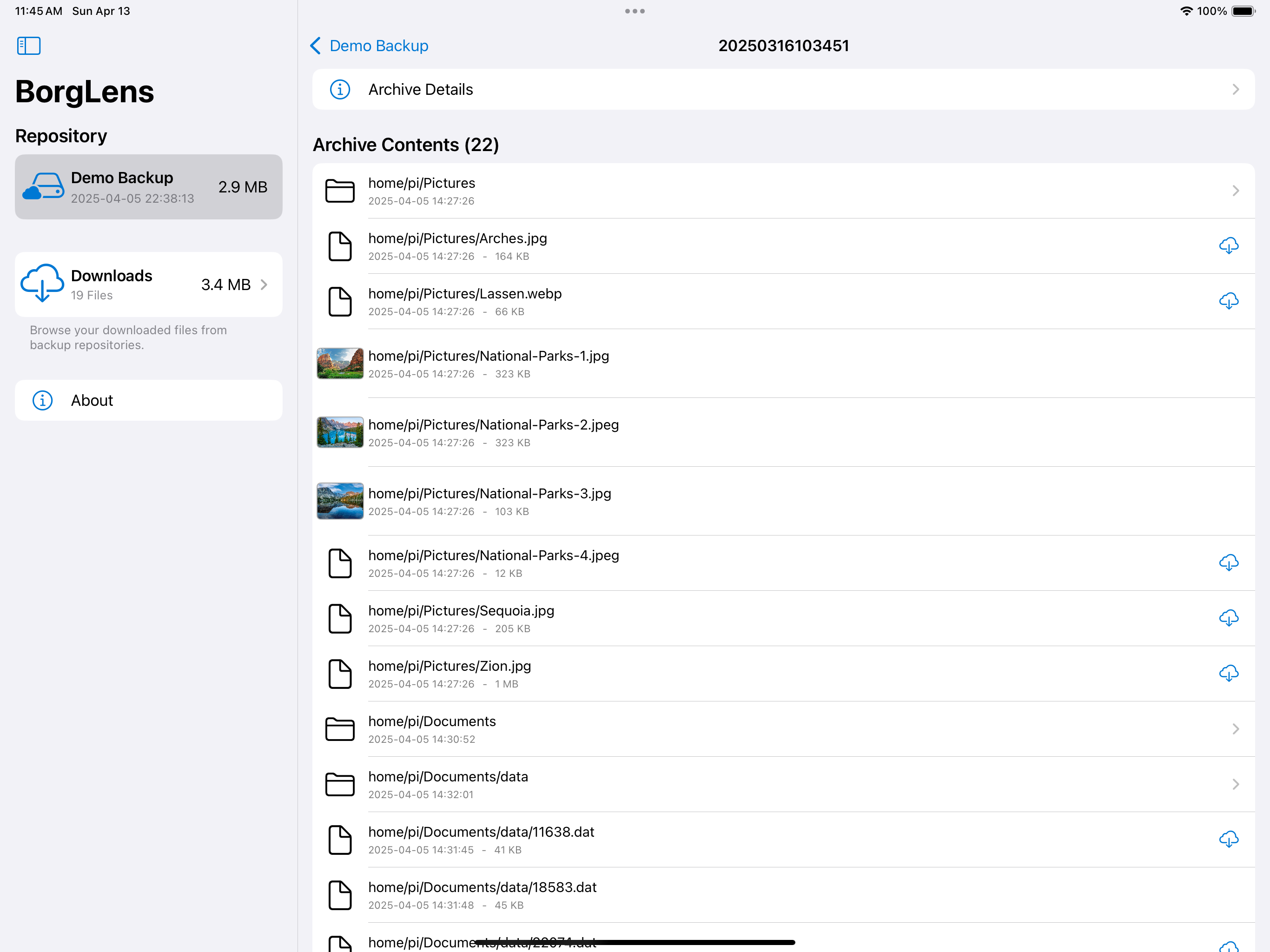The width and height of the screenshot is (1270, 952).
Task: Click the Archive Contents (22) heading
Action: [406, 145]
